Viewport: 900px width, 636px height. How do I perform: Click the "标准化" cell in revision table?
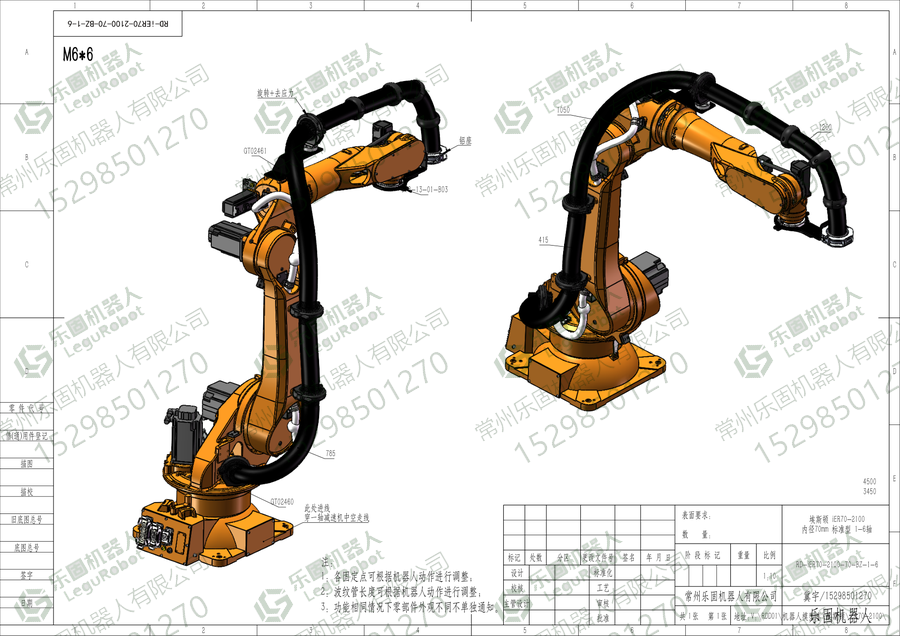click(x=603, y=573)
